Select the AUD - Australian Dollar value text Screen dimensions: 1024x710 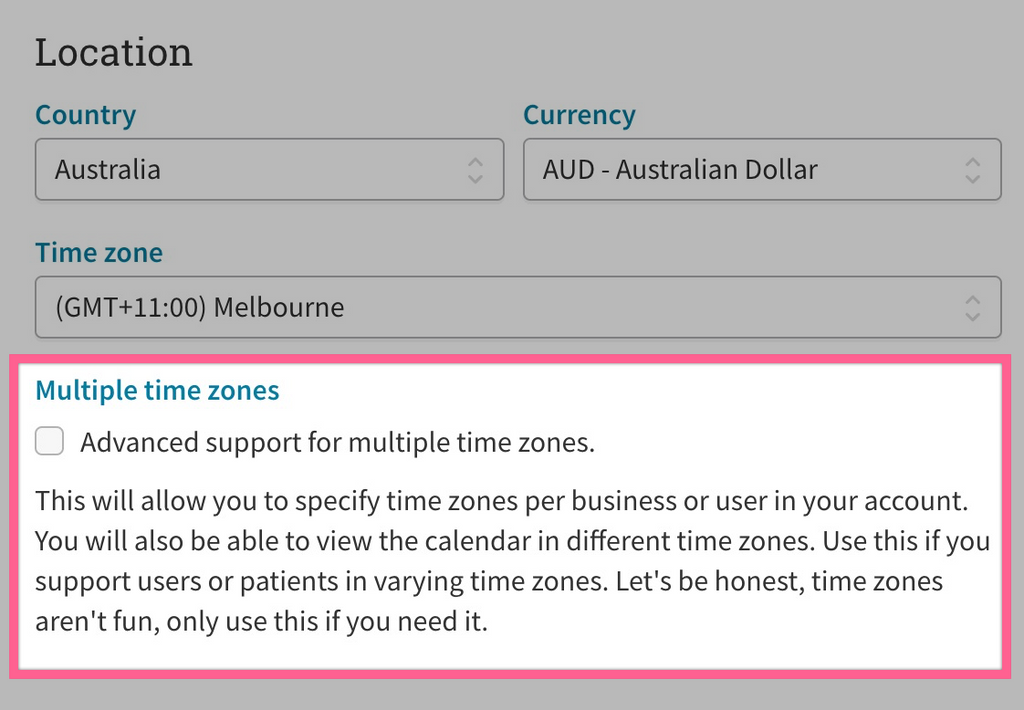click(677, 169)
